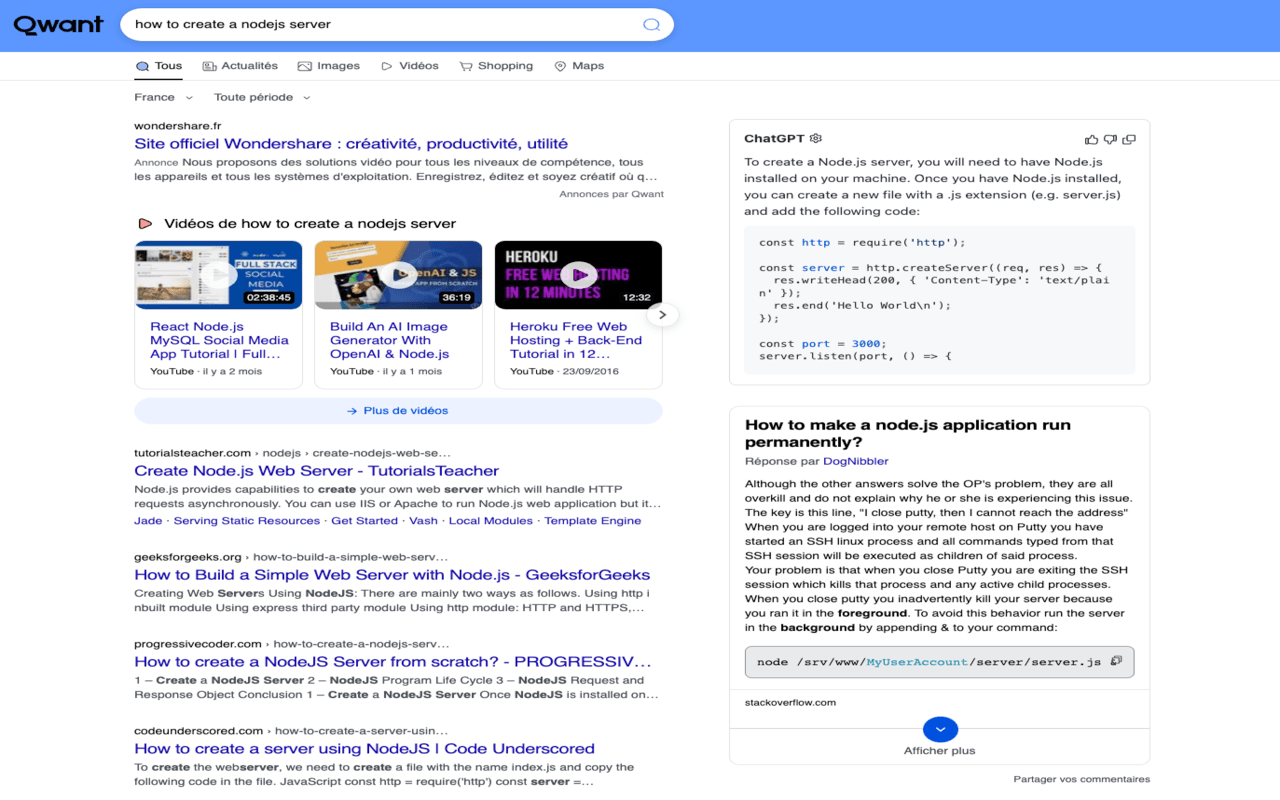1280x800 pixels.
Task: Click the Jade sitelink
Action: [148, 521]
